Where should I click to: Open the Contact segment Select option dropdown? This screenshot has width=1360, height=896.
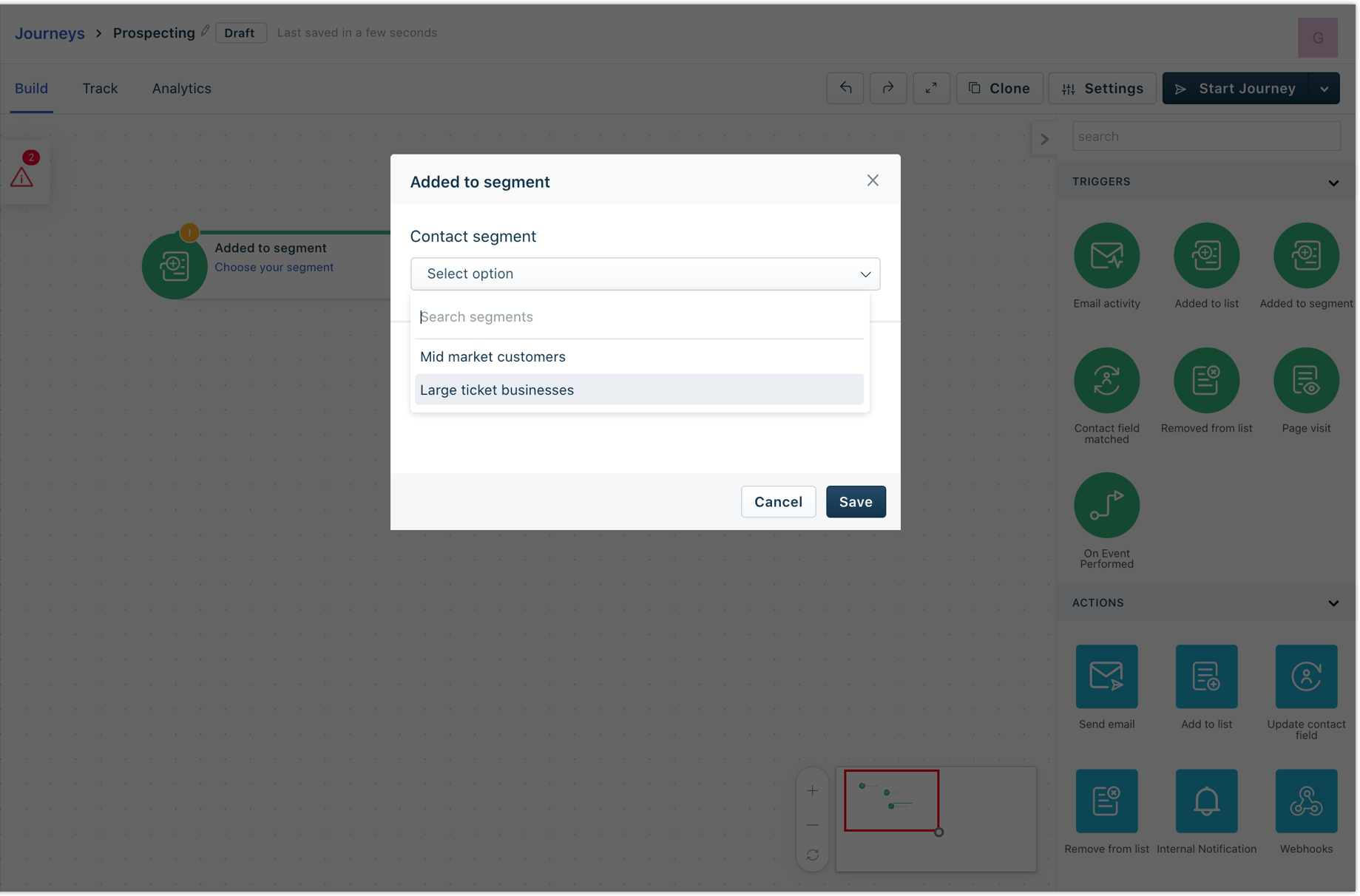pyautogui.click(x=645, y=274)
